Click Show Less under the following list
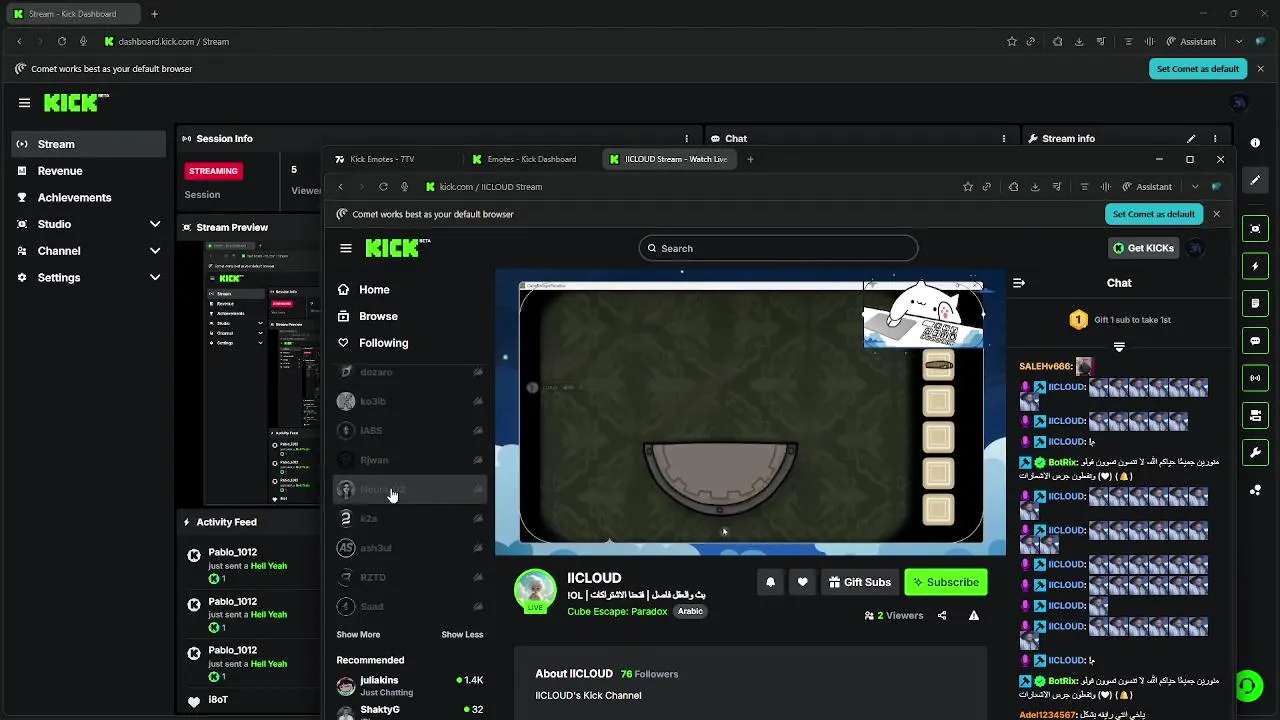 click(x=462, y=635)
